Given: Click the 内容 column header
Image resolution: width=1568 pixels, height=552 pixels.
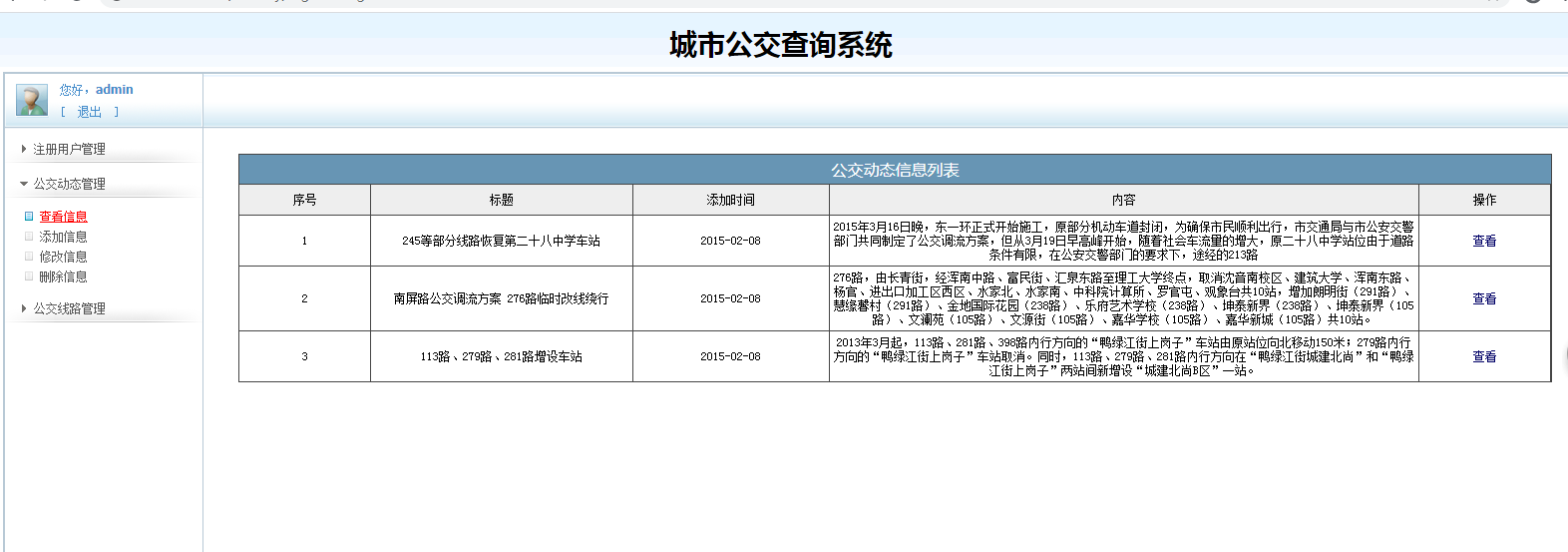Looking at the screenshot, I should [x=1124, y=200].
